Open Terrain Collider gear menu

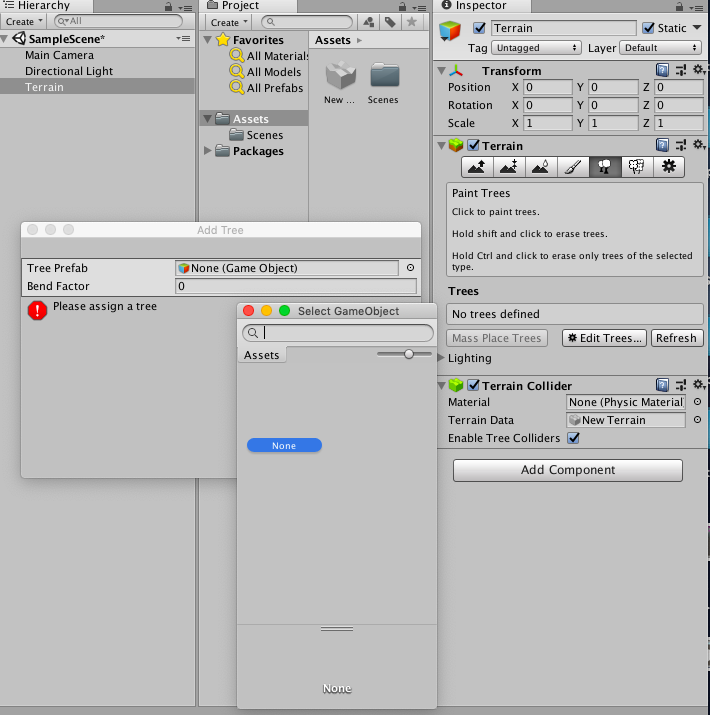(699, 385)
